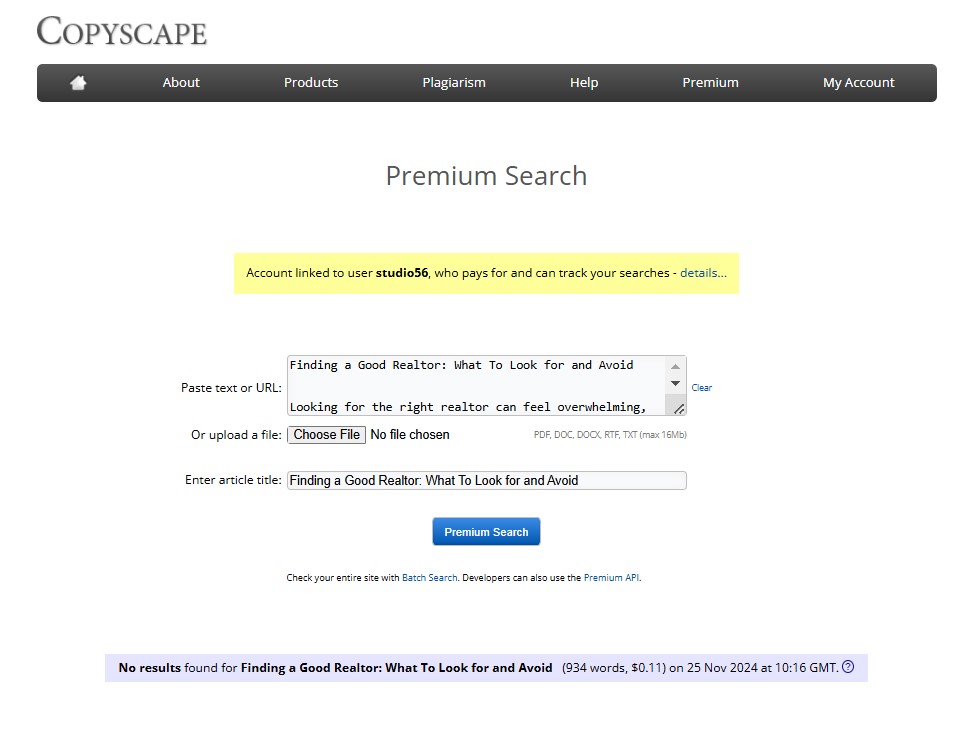
Task: Open the Products menu
Action: pos(311,82)
